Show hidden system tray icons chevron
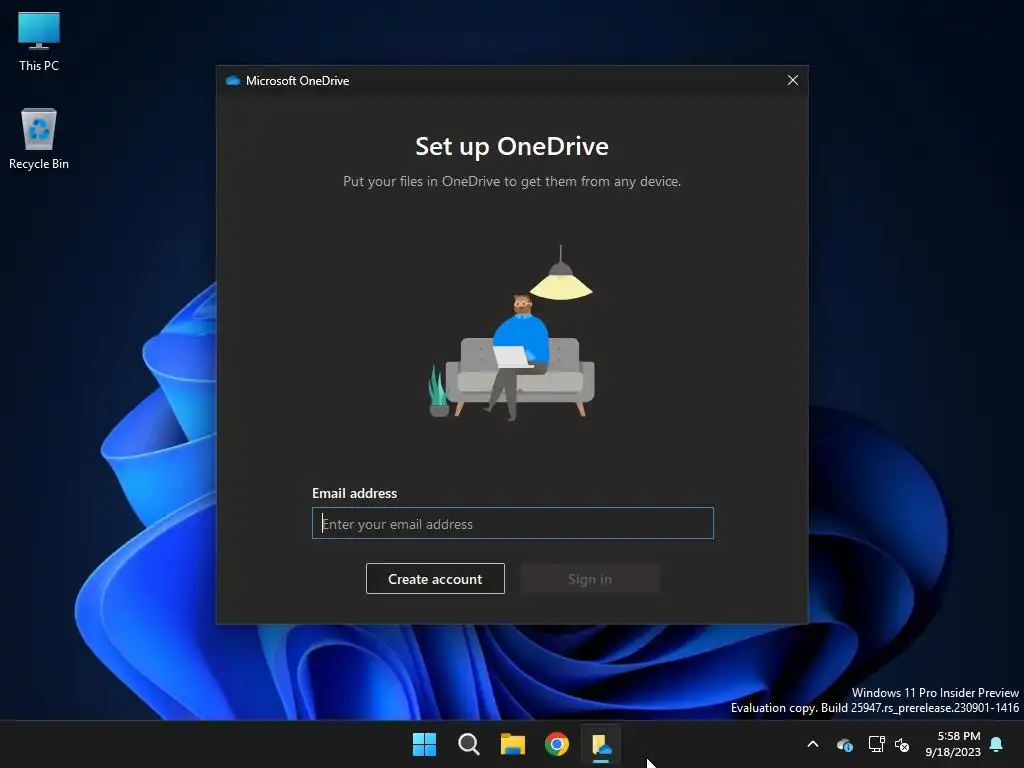The height and width of the screenshot is (768, 1024). (x=813, y=744)
